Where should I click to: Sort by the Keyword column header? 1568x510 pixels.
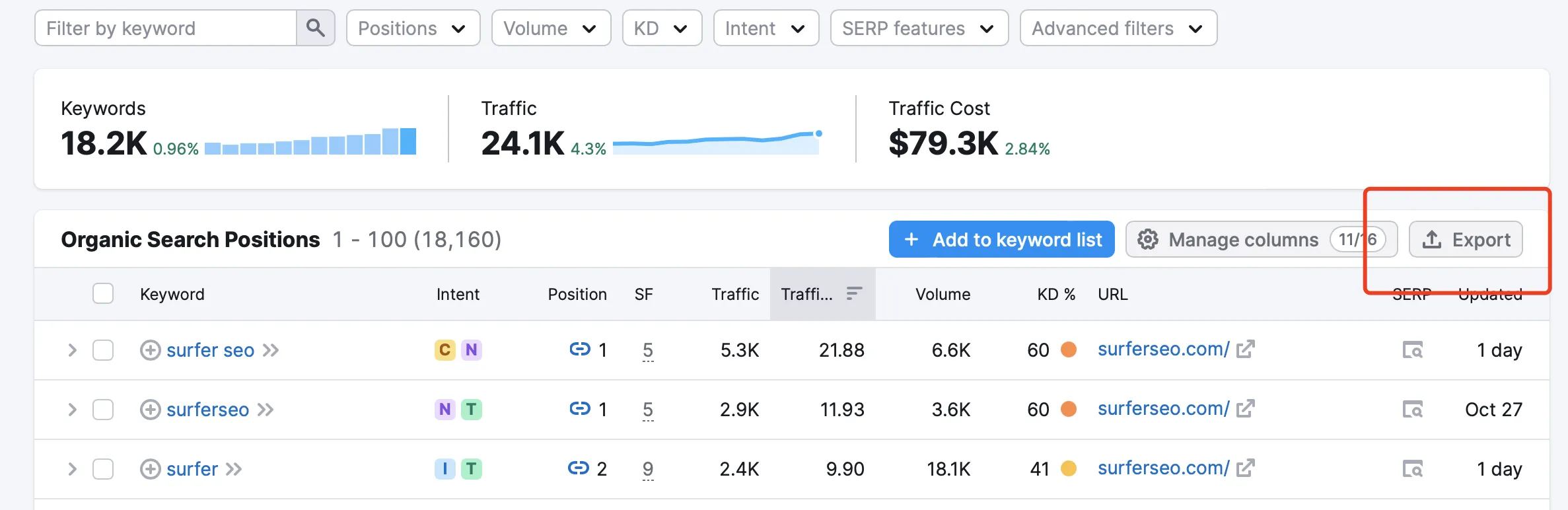point(172,294)
